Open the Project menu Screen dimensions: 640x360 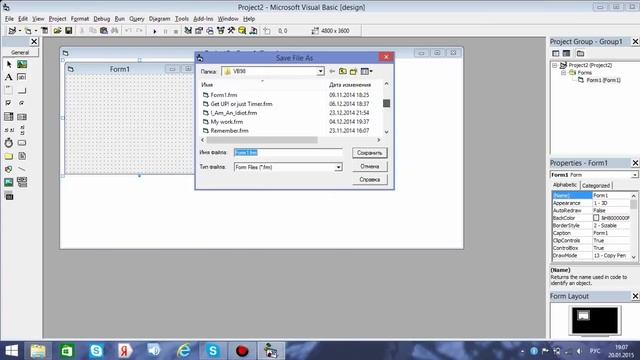(x=57, y=19)
